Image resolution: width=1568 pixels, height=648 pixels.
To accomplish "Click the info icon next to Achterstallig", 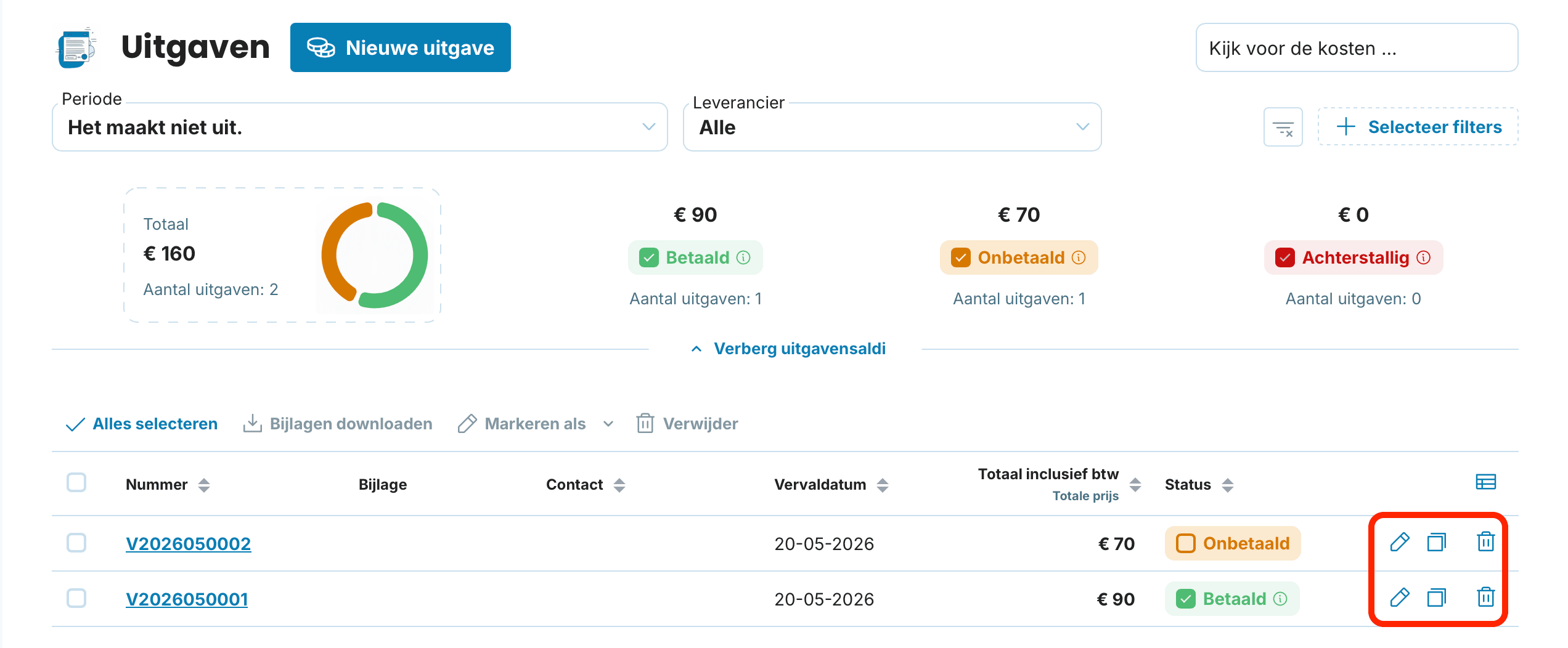I will click(1424, 257).
